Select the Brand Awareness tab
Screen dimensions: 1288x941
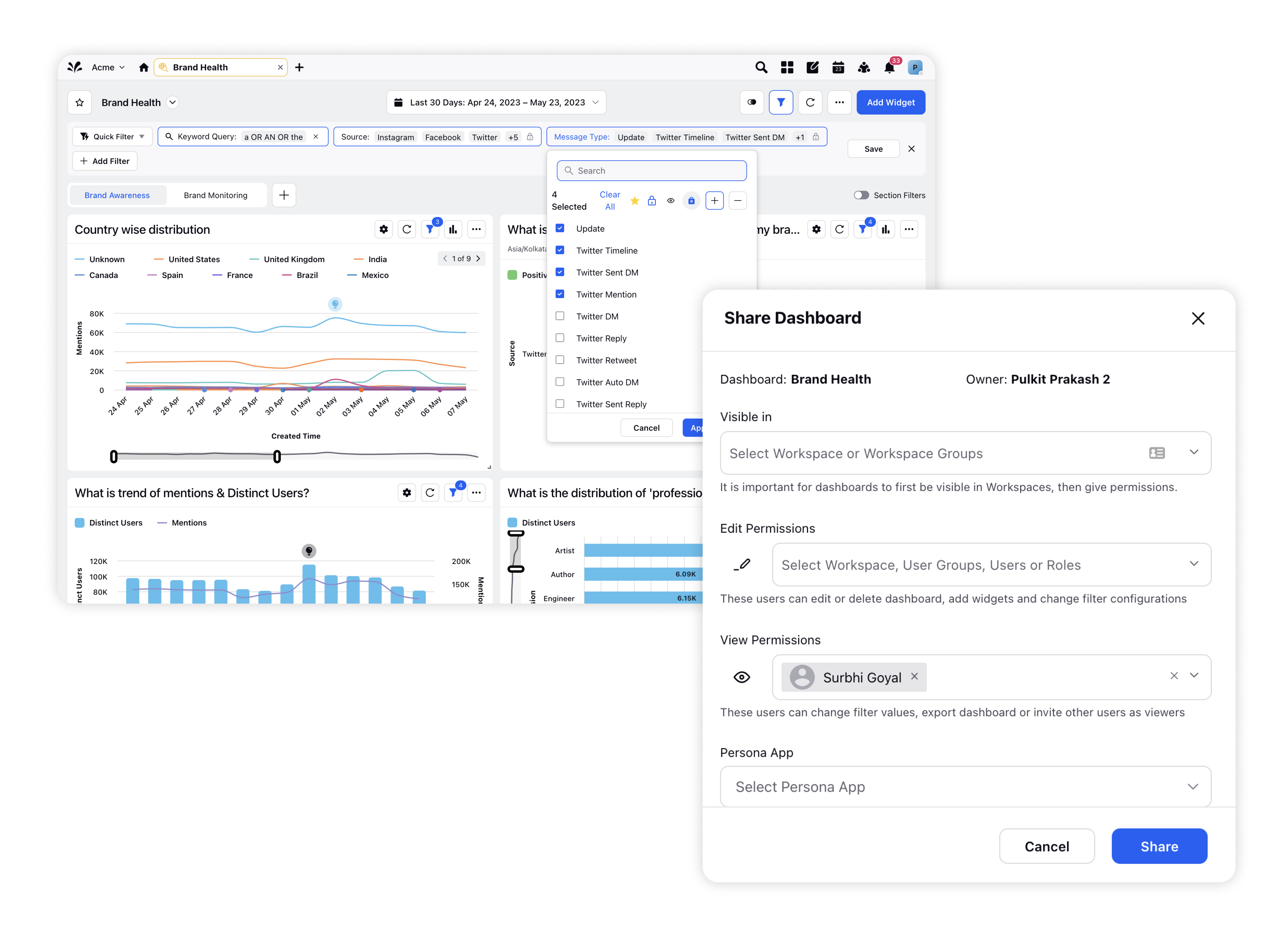(x=117, y=195)
